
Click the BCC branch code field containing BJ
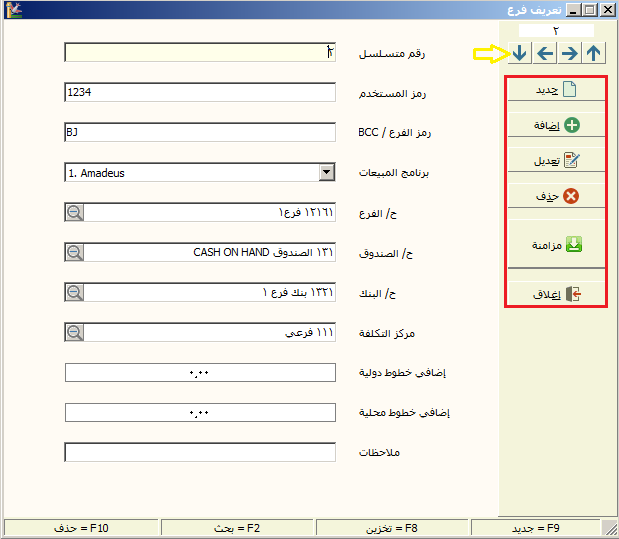[x=200, y=132]
